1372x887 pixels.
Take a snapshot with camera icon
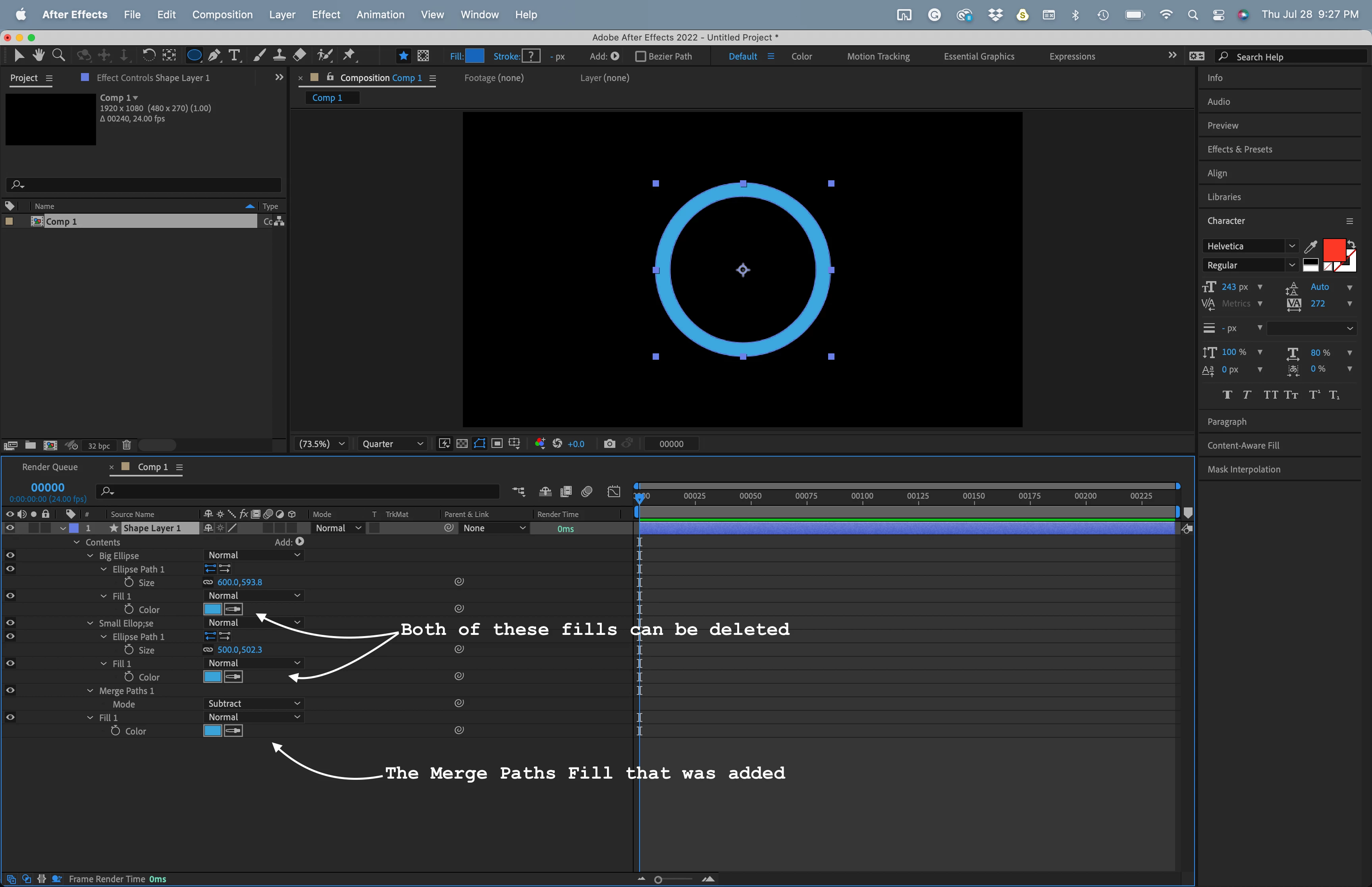(x=609, y=443)
